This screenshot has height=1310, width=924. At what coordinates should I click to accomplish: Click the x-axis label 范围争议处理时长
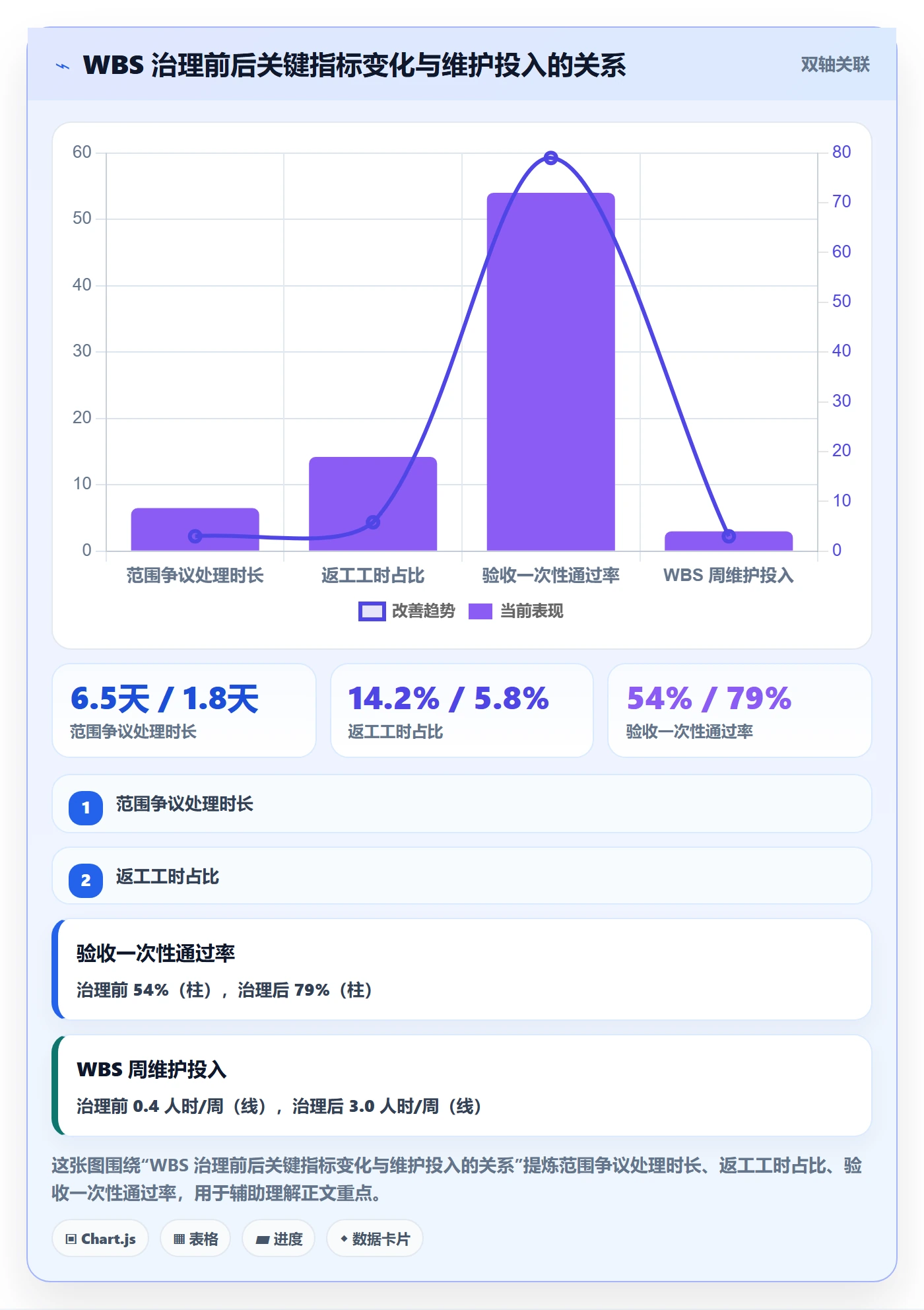(x=195, y=576)
